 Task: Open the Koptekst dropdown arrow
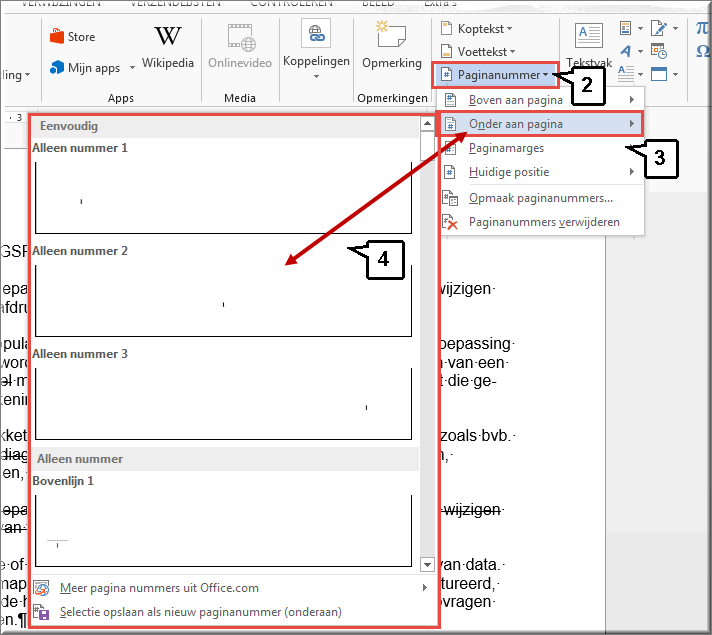click(x=509, y=29)
